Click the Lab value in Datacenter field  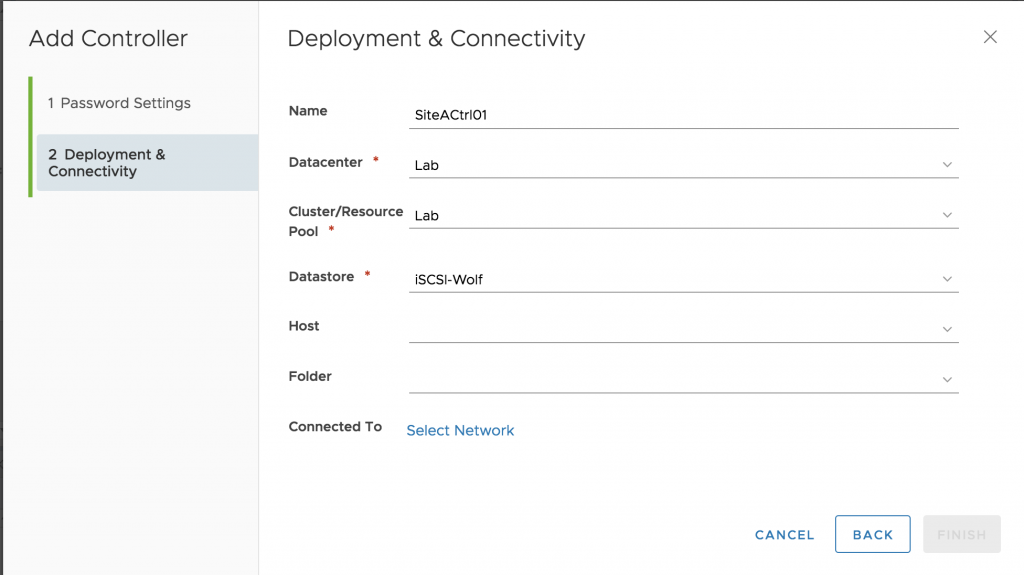click(426, 165)
